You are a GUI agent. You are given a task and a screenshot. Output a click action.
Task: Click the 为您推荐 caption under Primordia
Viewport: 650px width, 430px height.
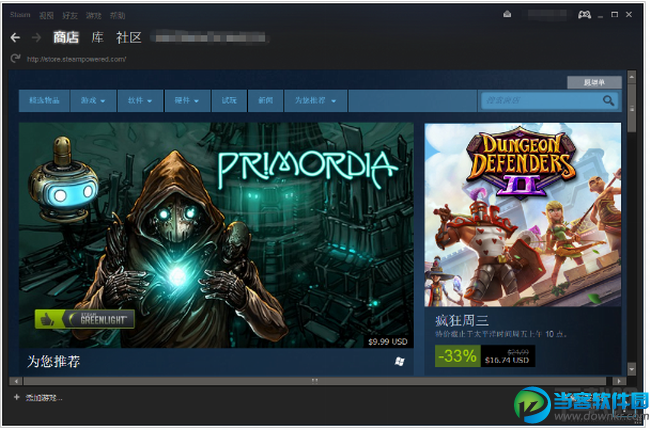pos(53,361)
